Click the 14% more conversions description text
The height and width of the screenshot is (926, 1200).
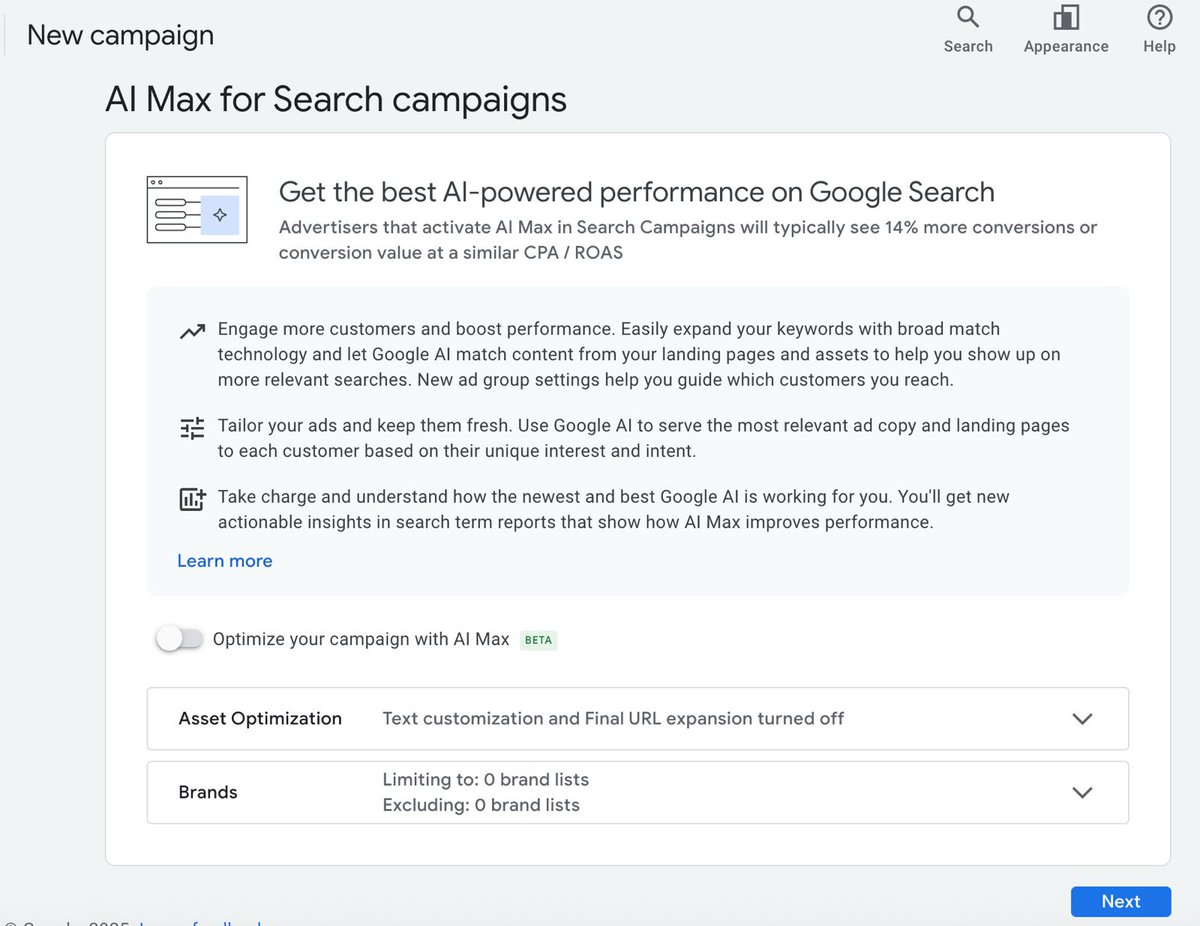tap(688, 240)
